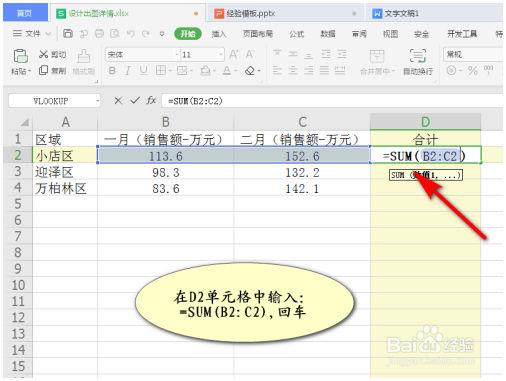Click the Paste (粘贴) icon
Screen dimensions: 506x381
20,56
